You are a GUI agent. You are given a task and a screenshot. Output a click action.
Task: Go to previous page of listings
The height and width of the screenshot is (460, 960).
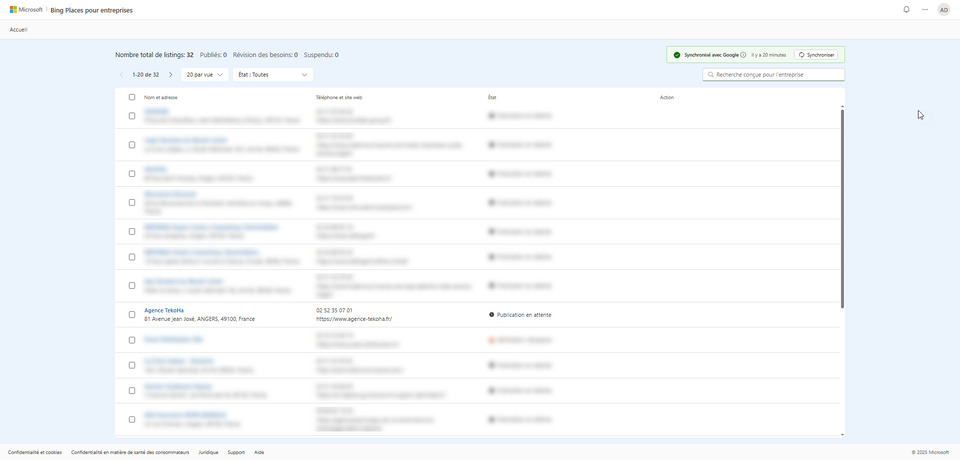point(122,75)
